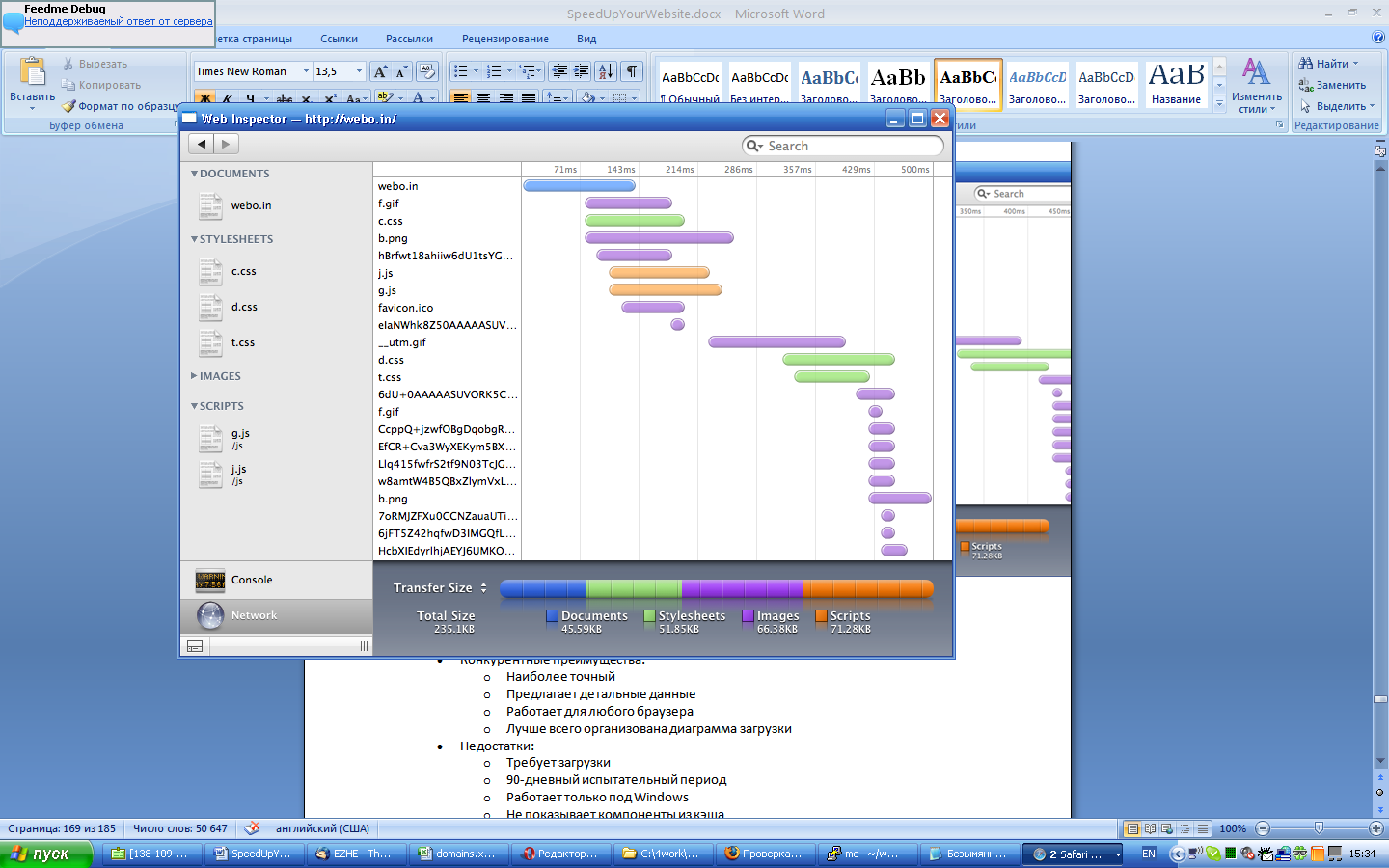
Task: Click the Paste (Вставить) icon in ribbon
Action: tap(32, 73)
